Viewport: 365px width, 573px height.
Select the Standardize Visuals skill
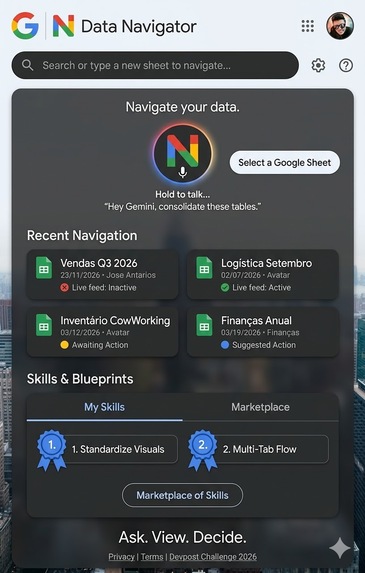(118, 449)
